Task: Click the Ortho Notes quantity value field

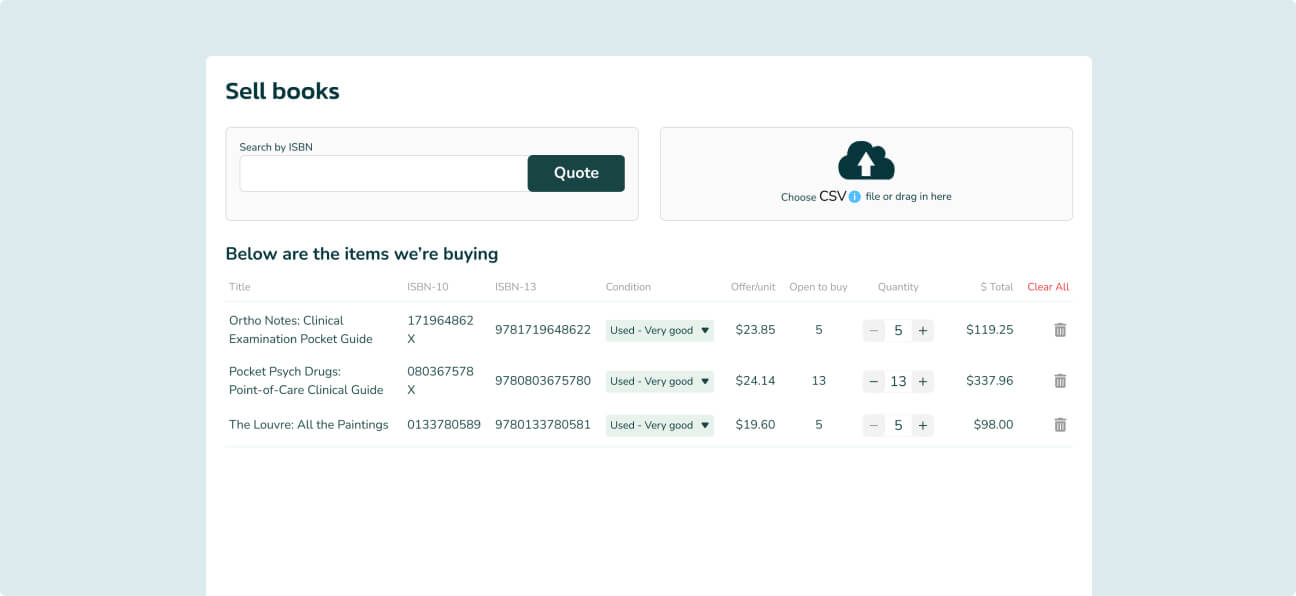Action: pos(898,330)
